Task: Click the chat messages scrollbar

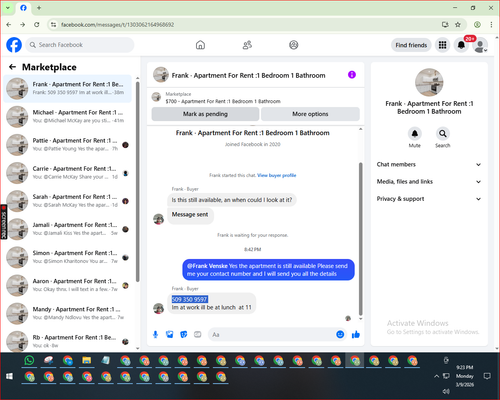Action: click(360, 238)
